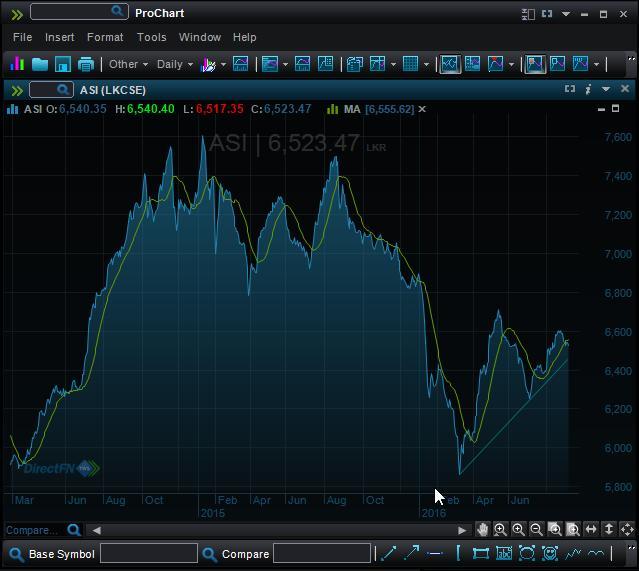Open the Format menu
639x571 pixels.
coord(105,37)
